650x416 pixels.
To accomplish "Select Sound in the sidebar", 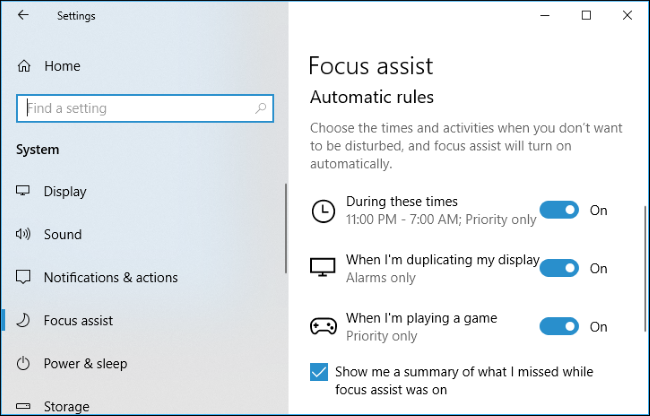I will (62, 234).
